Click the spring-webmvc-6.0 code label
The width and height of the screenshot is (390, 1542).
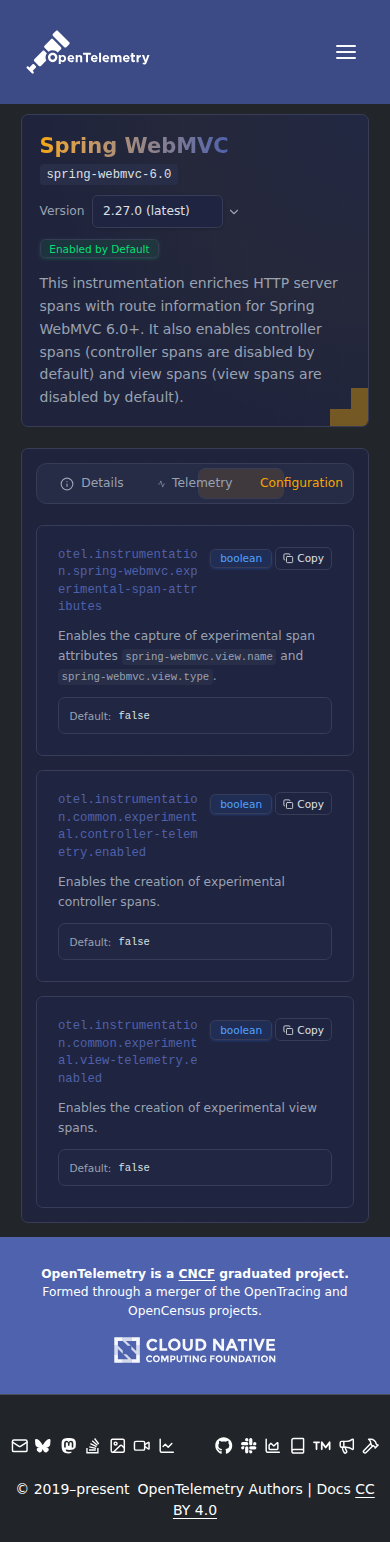(110, 174)
